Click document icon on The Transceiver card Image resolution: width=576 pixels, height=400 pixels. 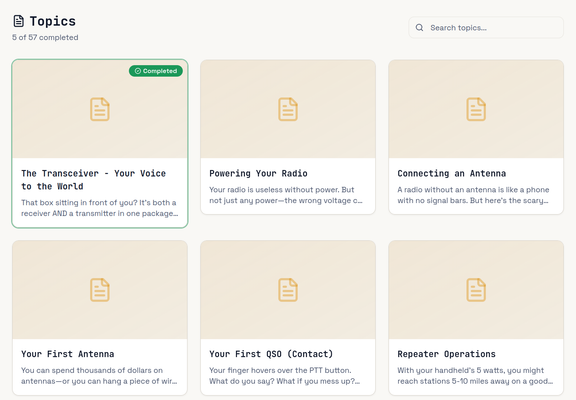tap(100, 109)
